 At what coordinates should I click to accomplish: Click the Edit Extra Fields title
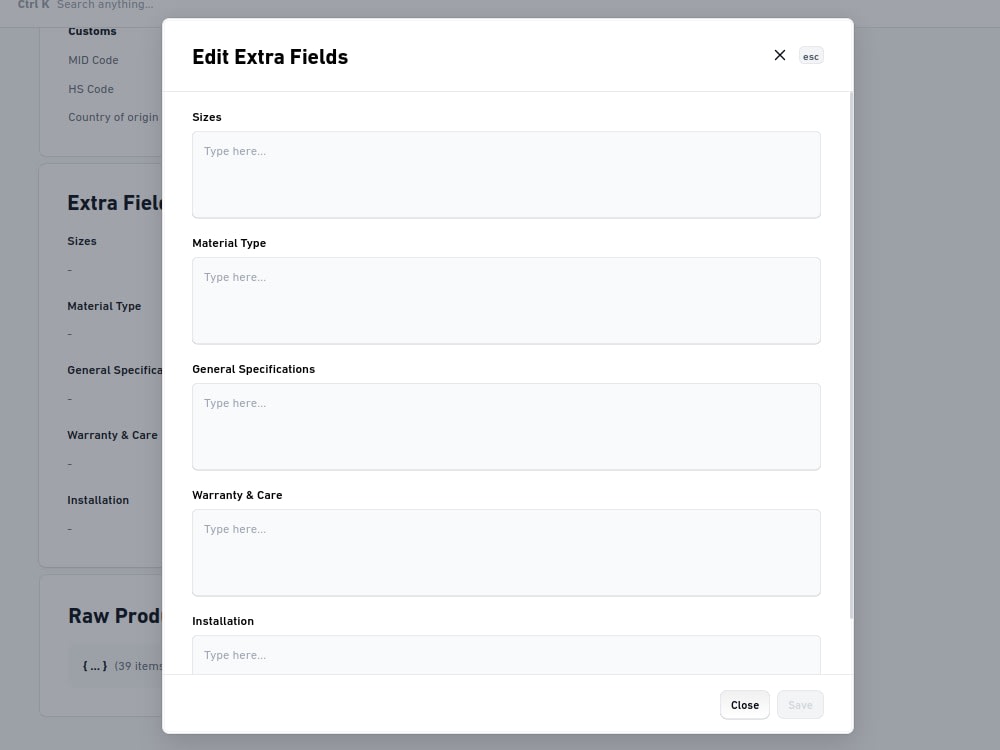pyautogui.click(x=270, y=57)
